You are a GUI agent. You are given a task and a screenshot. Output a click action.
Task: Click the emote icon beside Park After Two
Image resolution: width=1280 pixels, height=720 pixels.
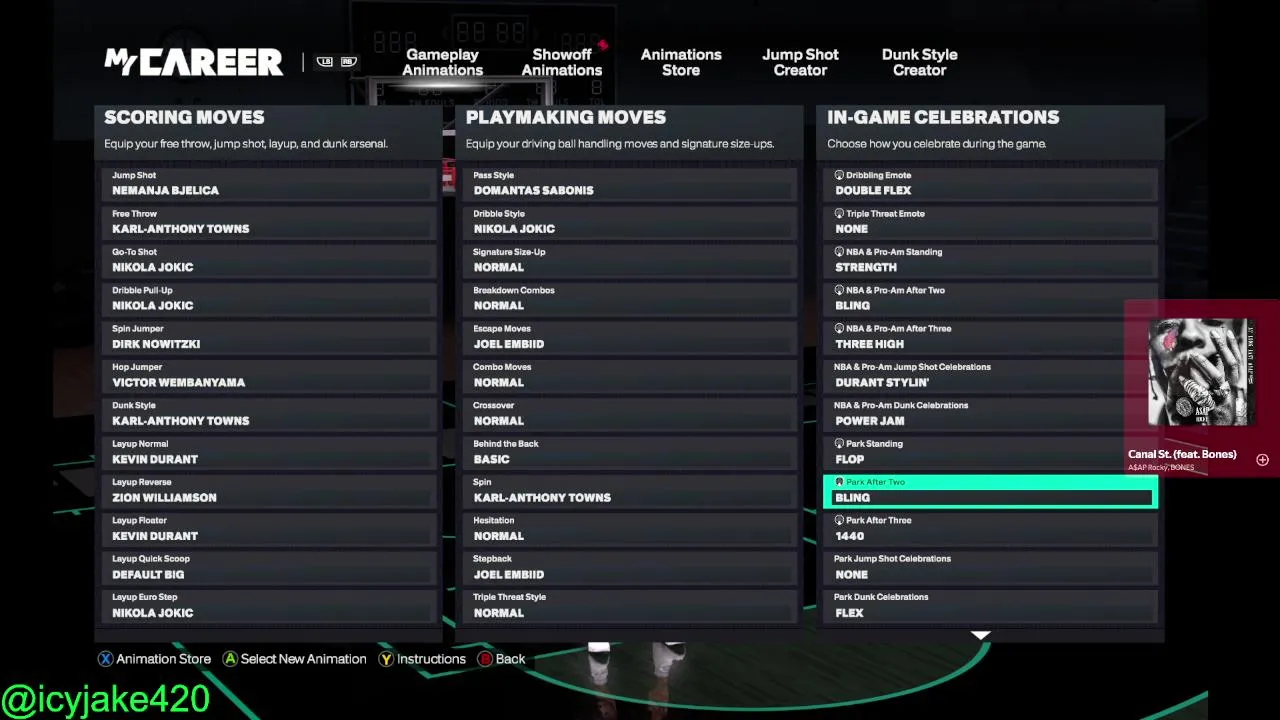pyautogui.click(x=839, y=482)
